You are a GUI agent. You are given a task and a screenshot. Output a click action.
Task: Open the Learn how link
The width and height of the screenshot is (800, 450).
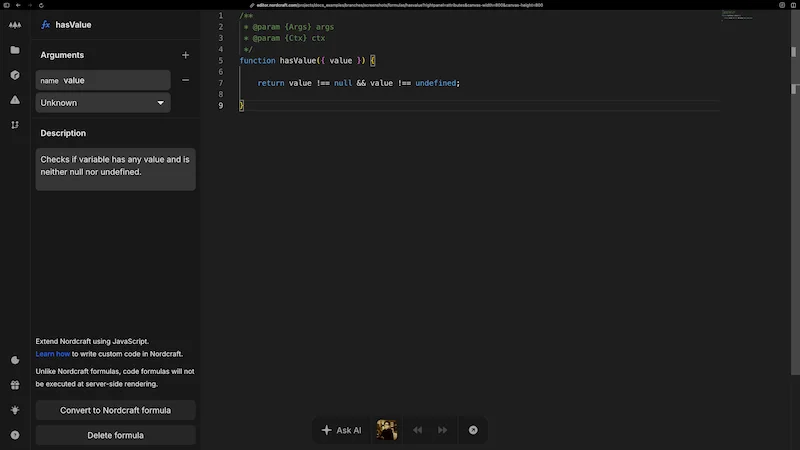pyautogui.click(x=53, y=354)
